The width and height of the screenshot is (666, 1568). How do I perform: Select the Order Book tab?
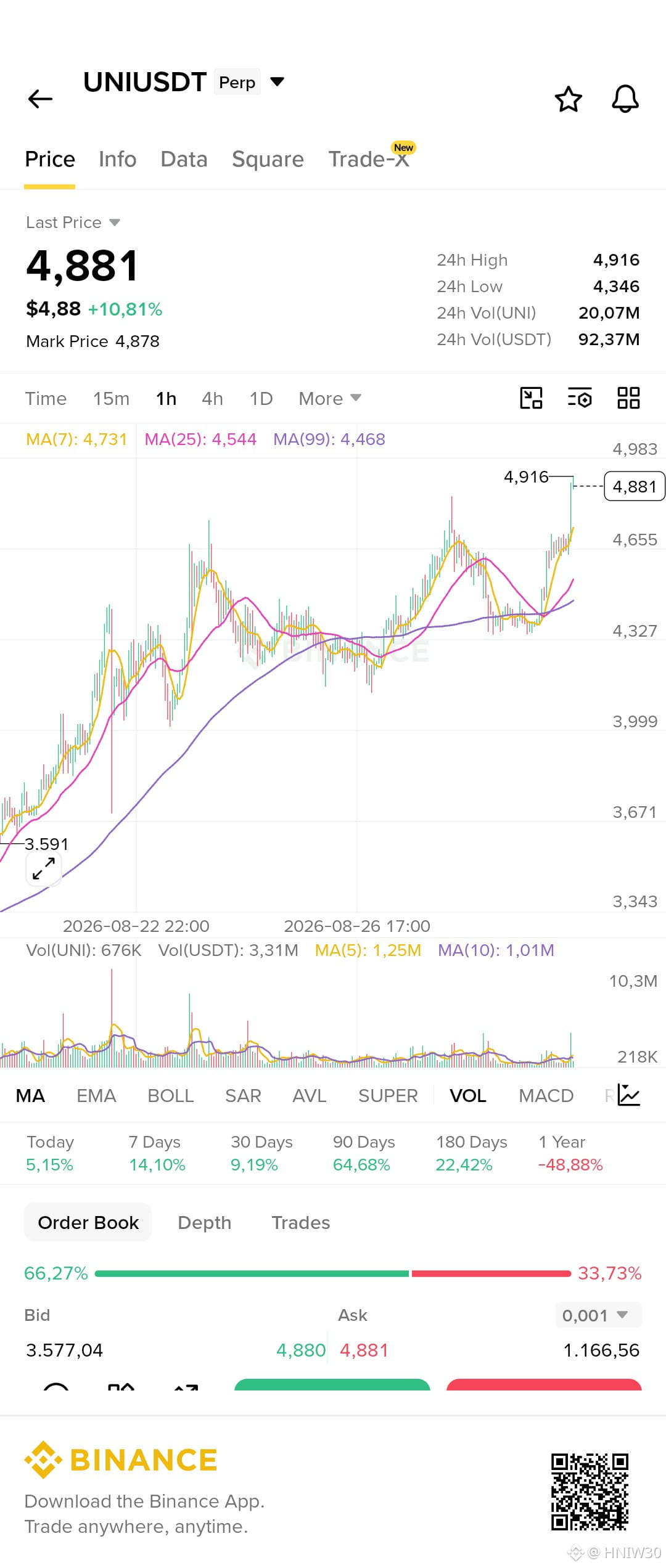coord(88,1222)
